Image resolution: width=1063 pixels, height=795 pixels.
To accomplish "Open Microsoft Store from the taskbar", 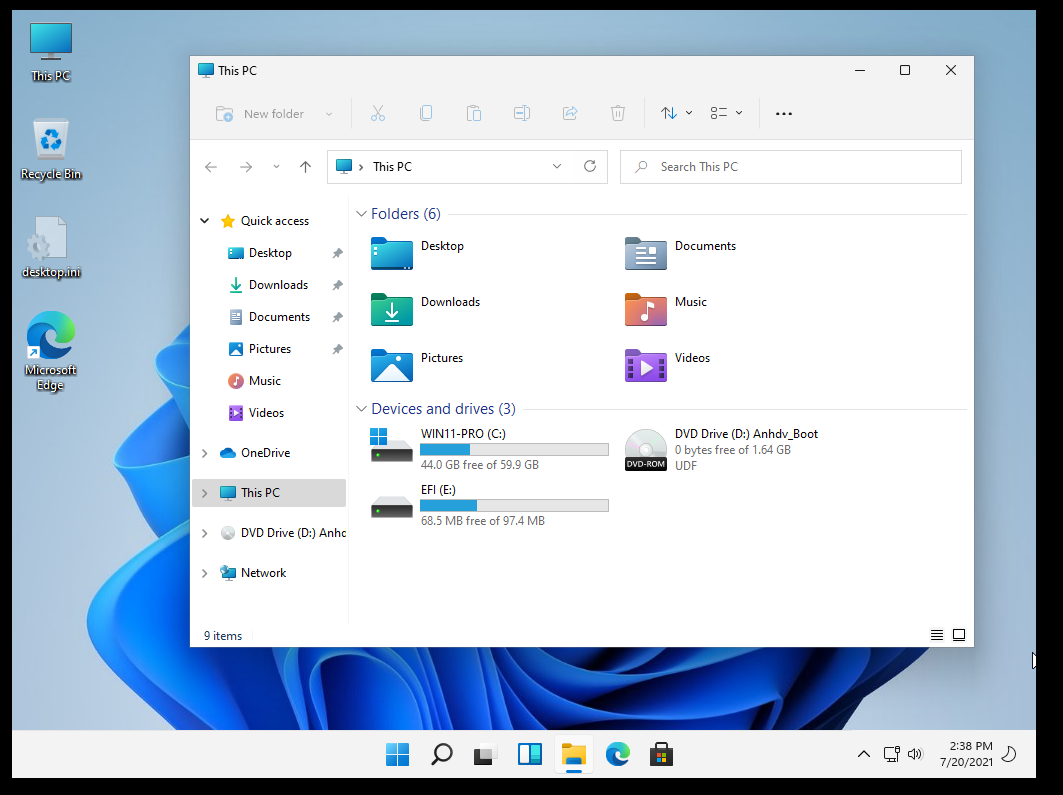I will pos(661,754).
